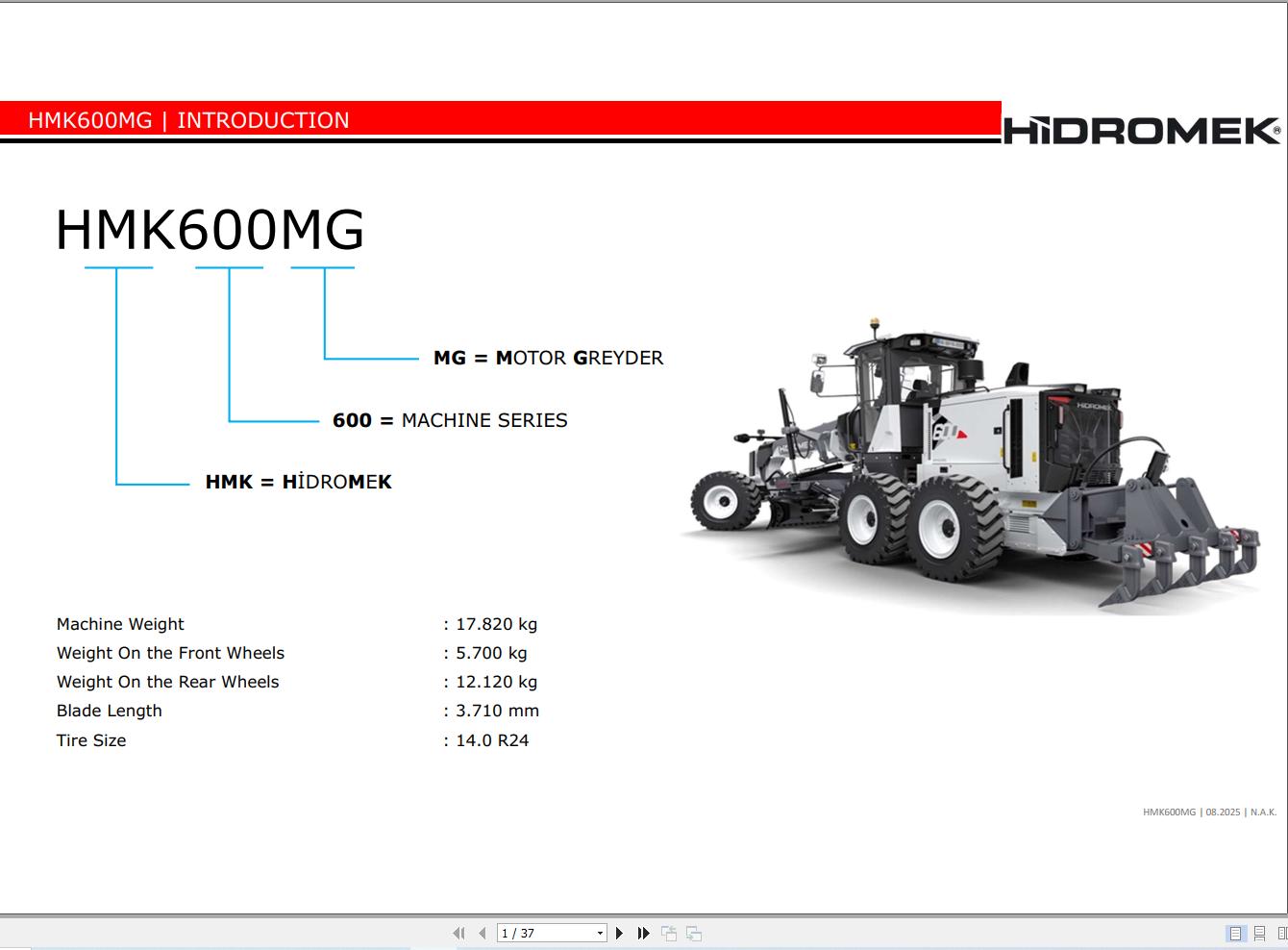This screenshot has height=950, width=1288.
Task: Click the 14.0 R24 value
Action: (492, 740)
